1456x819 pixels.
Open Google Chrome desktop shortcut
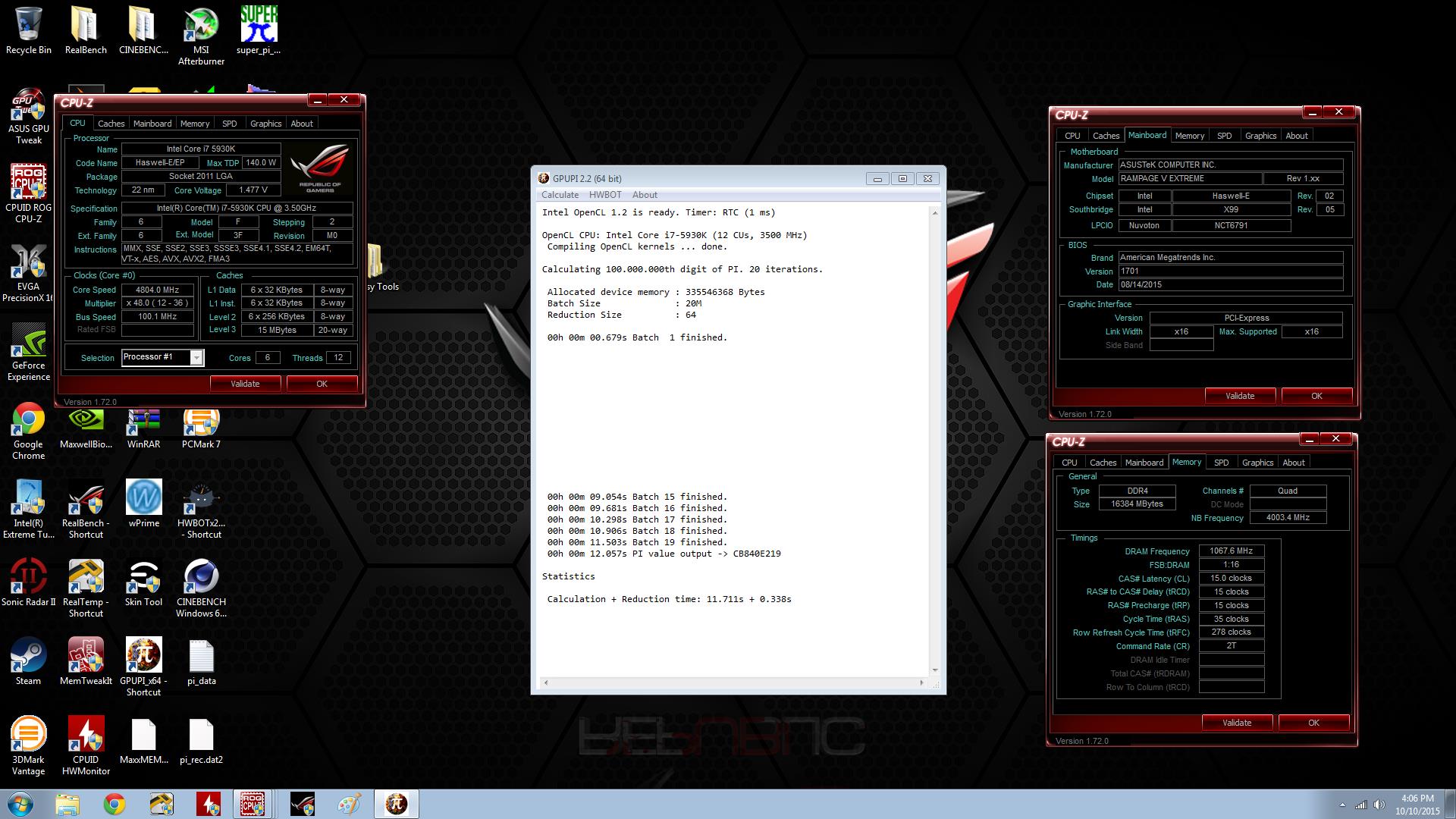pos(29,431)
